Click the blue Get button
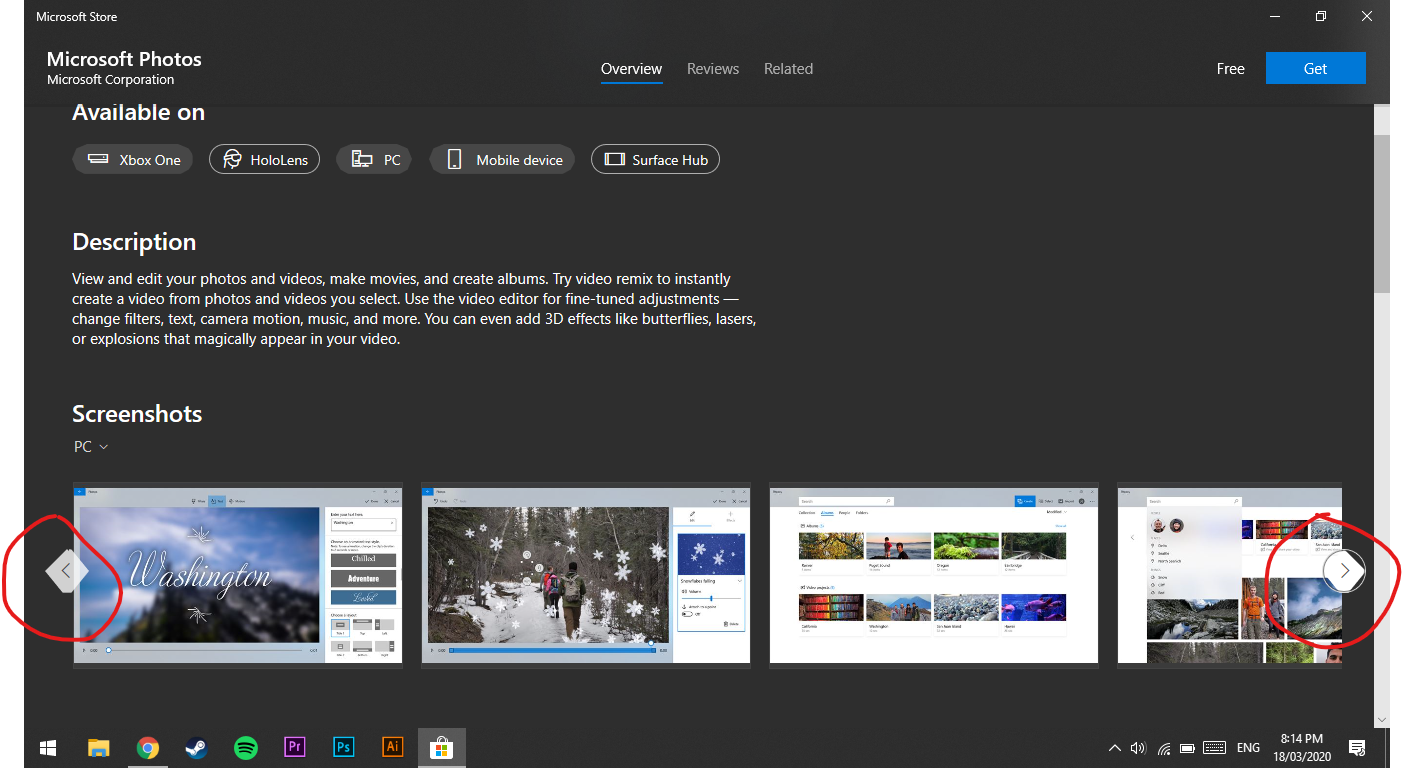Image resolution: width=1403 pixels, height=768 pixels. pos(1315,68)
